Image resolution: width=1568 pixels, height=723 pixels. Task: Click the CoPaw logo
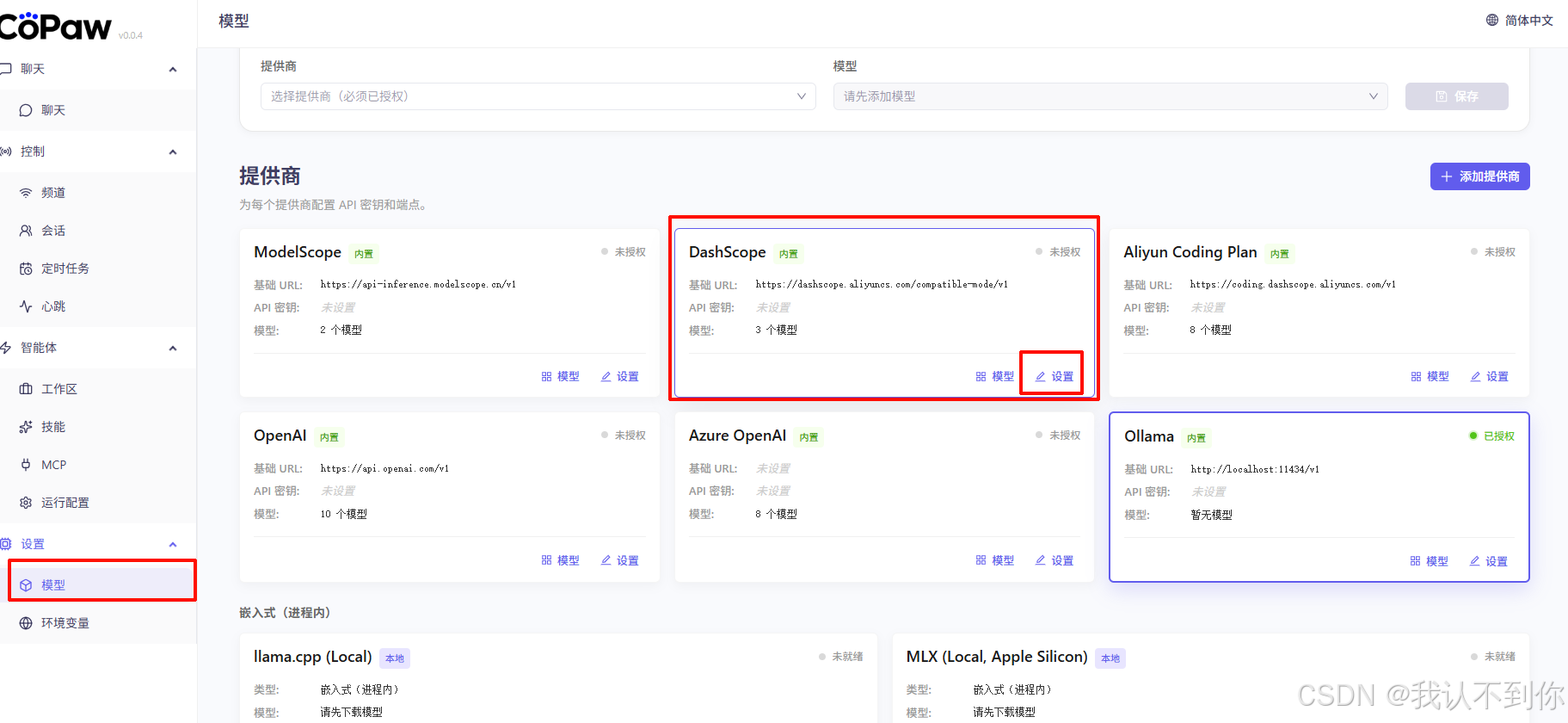tap(55, 26)
